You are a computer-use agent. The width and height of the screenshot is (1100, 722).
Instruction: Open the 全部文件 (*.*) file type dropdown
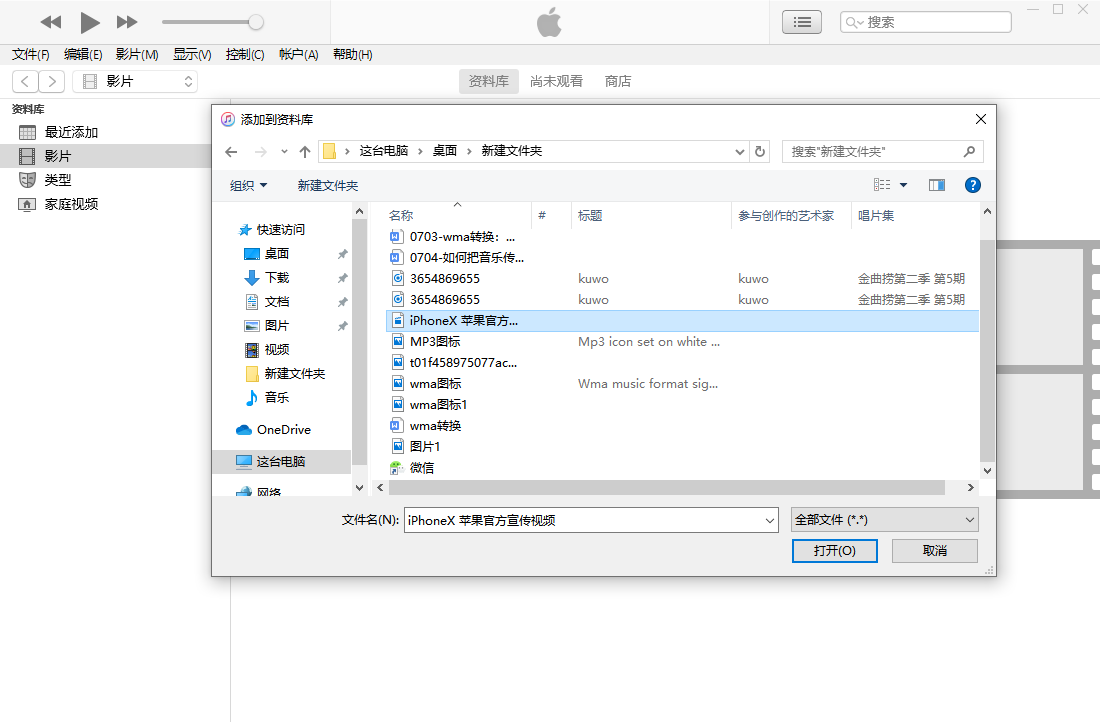tap(884, 520)
